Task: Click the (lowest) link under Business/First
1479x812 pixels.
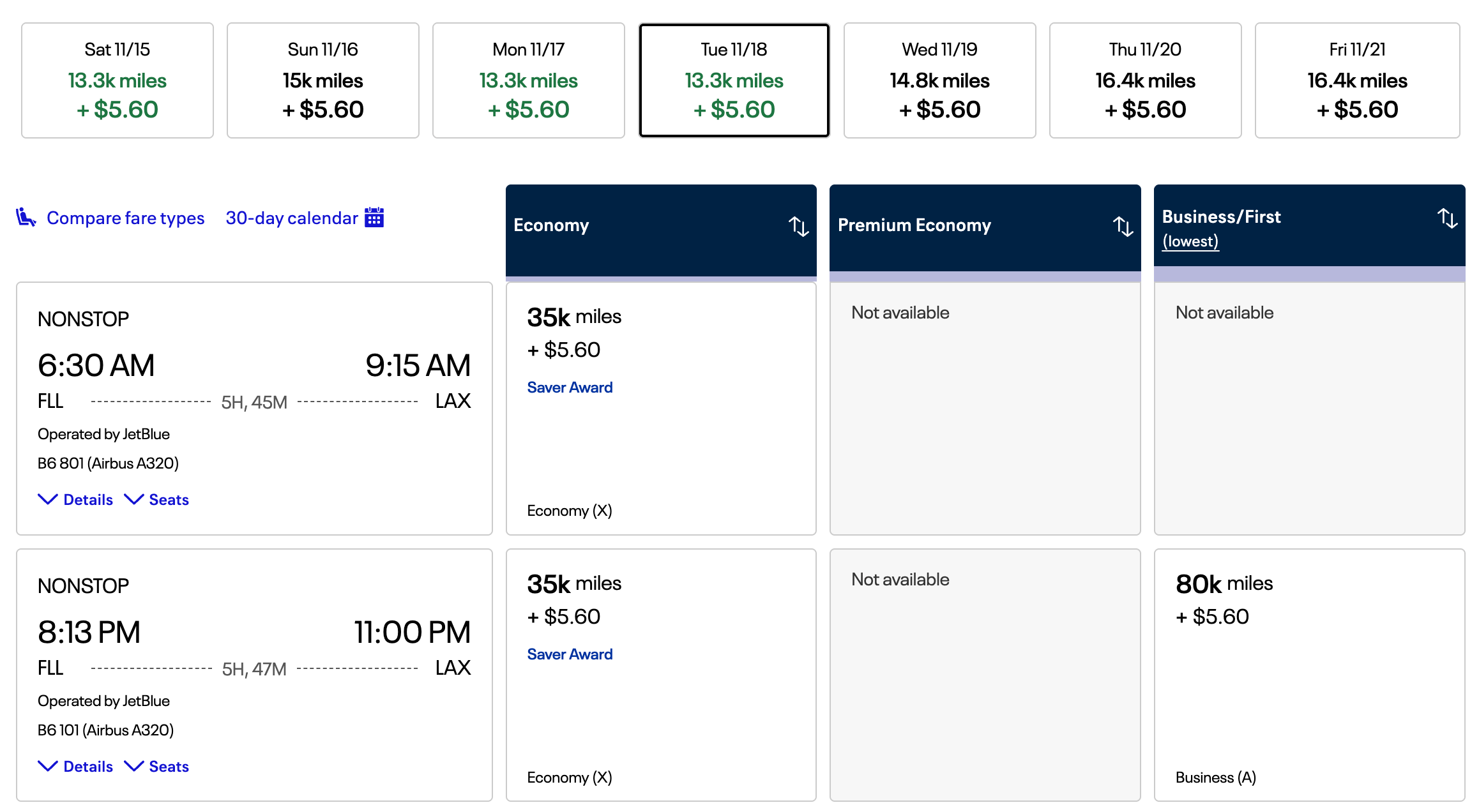Action: point(1190,241)
